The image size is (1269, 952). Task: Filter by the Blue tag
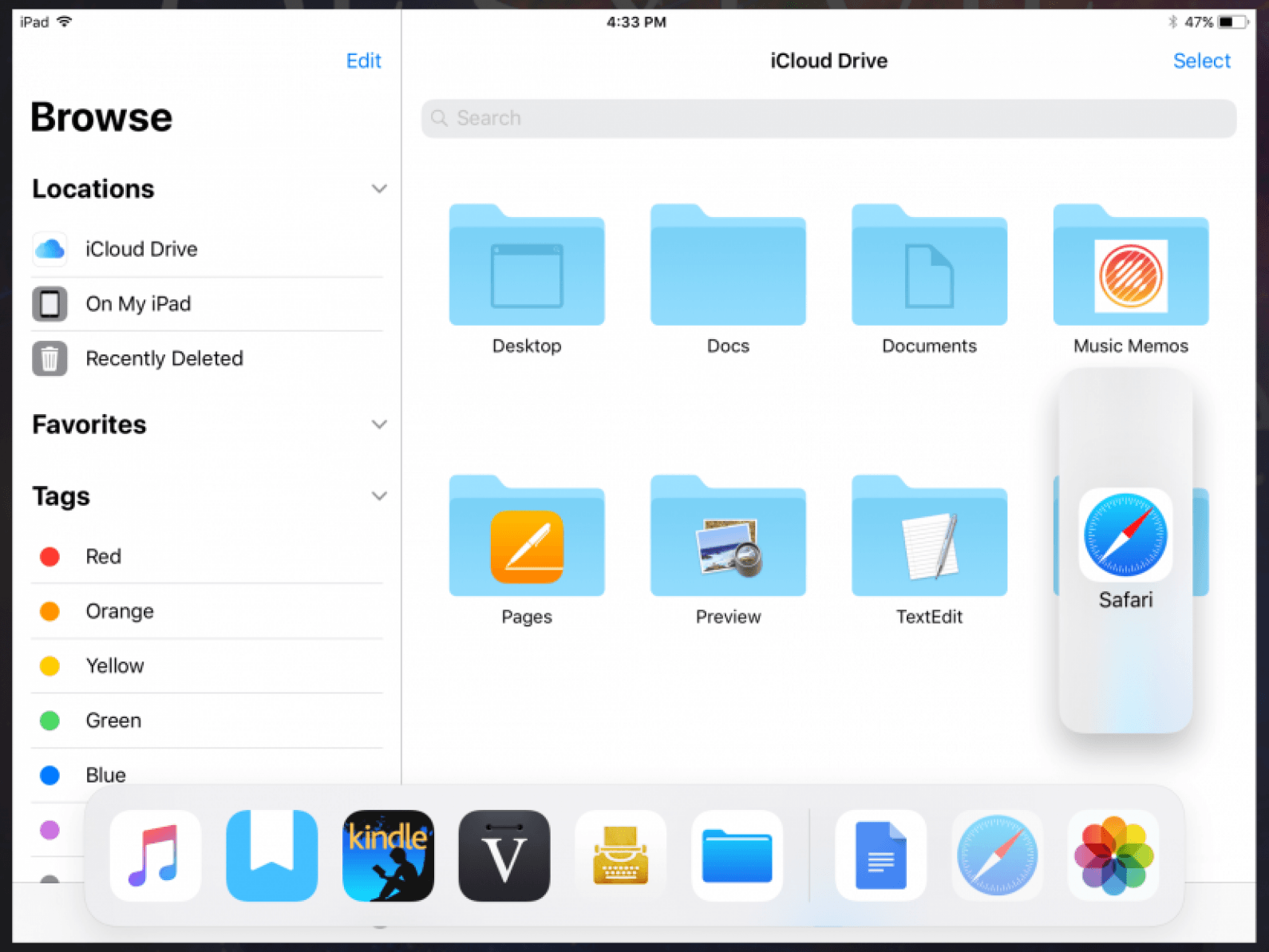click(208, 775)
